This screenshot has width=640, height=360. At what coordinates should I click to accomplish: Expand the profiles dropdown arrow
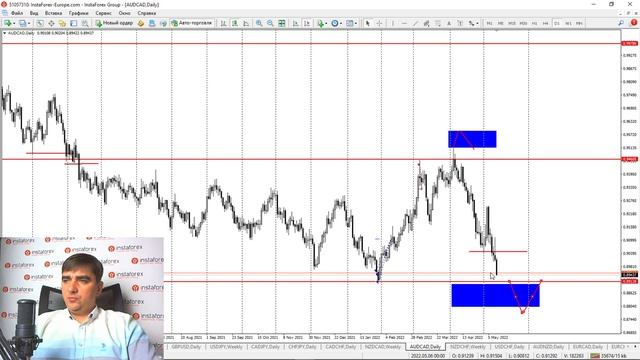pyautogui.click(x=29, y=24)
